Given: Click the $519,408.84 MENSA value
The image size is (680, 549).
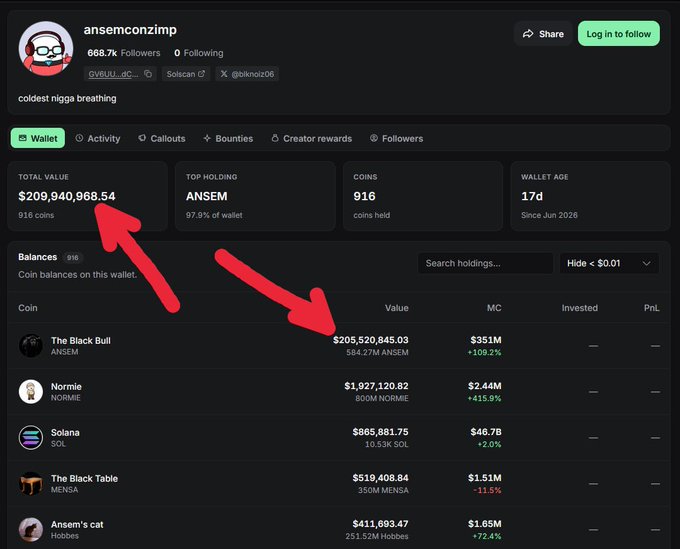Looking at the screenshot, I should 380,478.
